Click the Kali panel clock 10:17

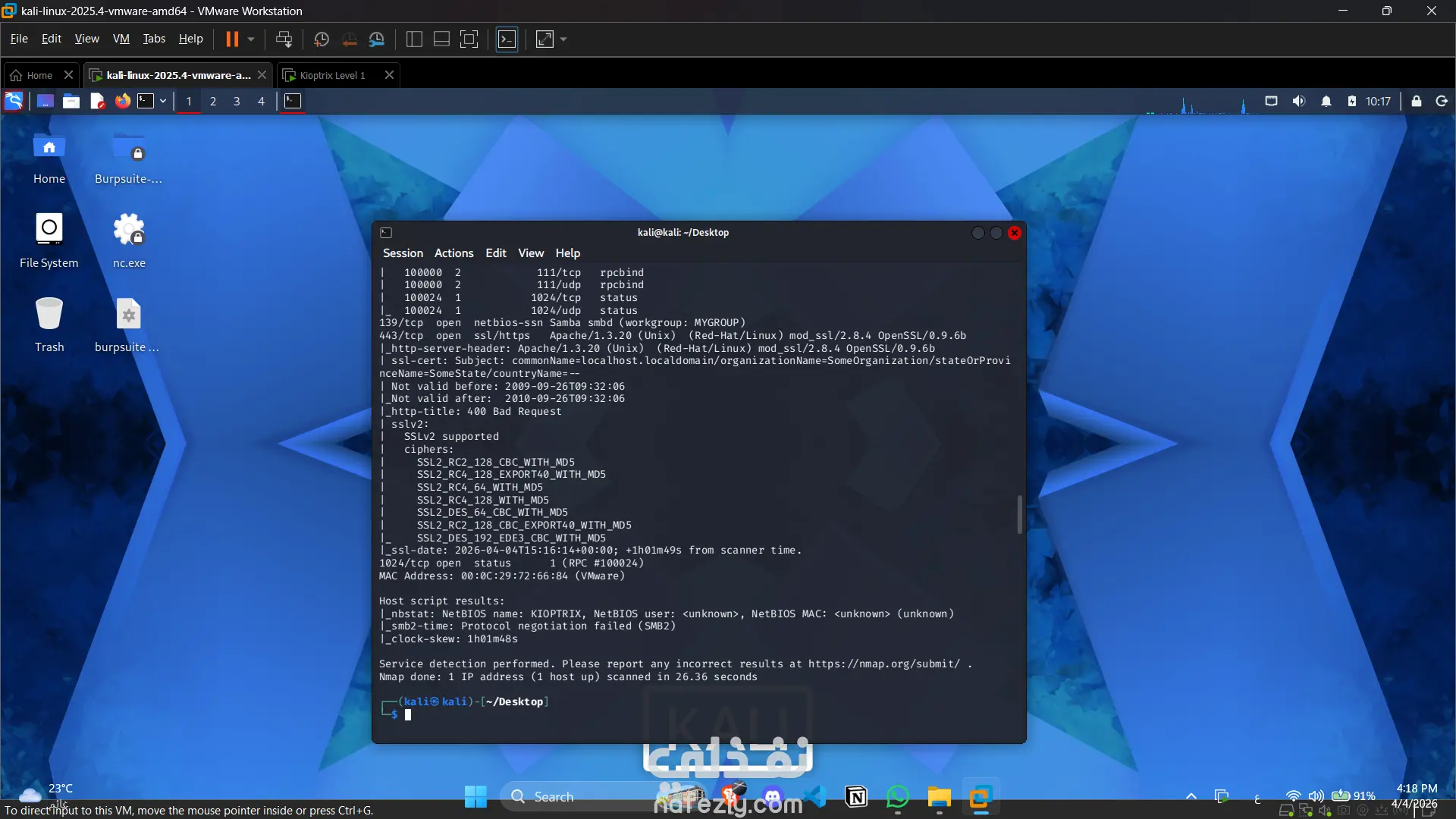(1378, 101)
